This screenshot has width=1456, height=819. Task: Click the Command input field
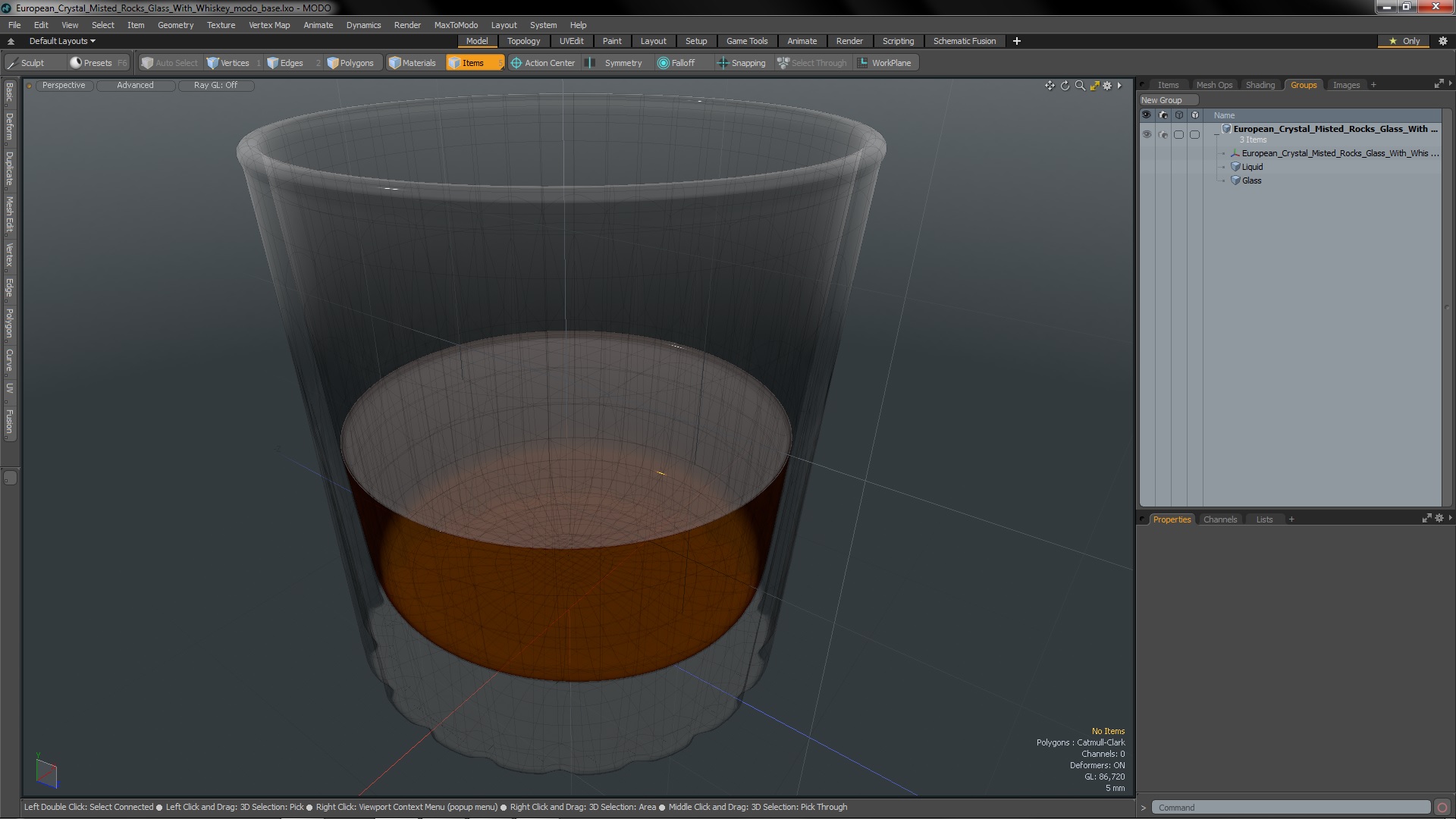1289,808
